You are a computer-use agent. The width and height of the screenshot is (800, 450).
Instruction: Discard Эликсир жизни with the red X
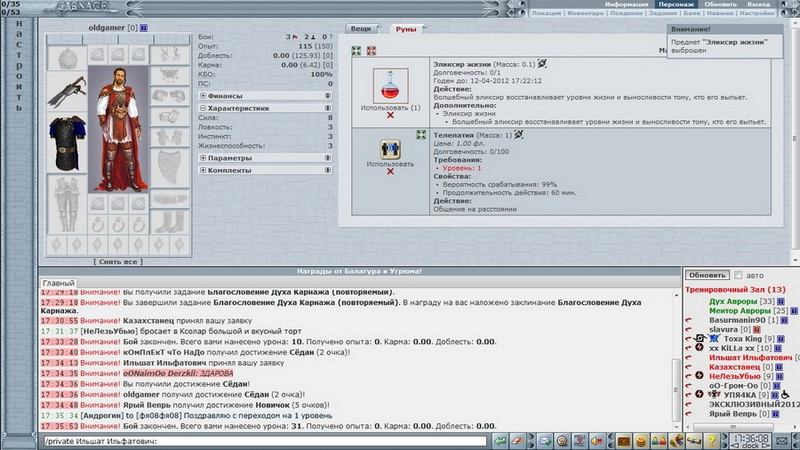pyautogui.click(x=390, y=116)
